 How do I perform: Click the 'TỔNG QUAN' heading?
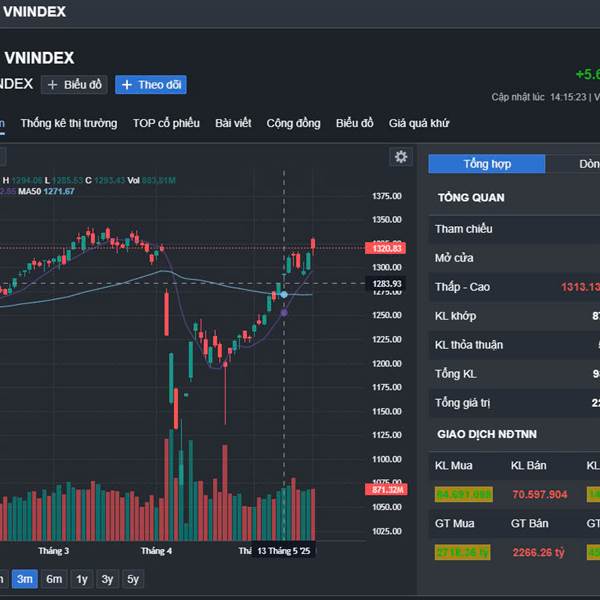tap(471, 197)
